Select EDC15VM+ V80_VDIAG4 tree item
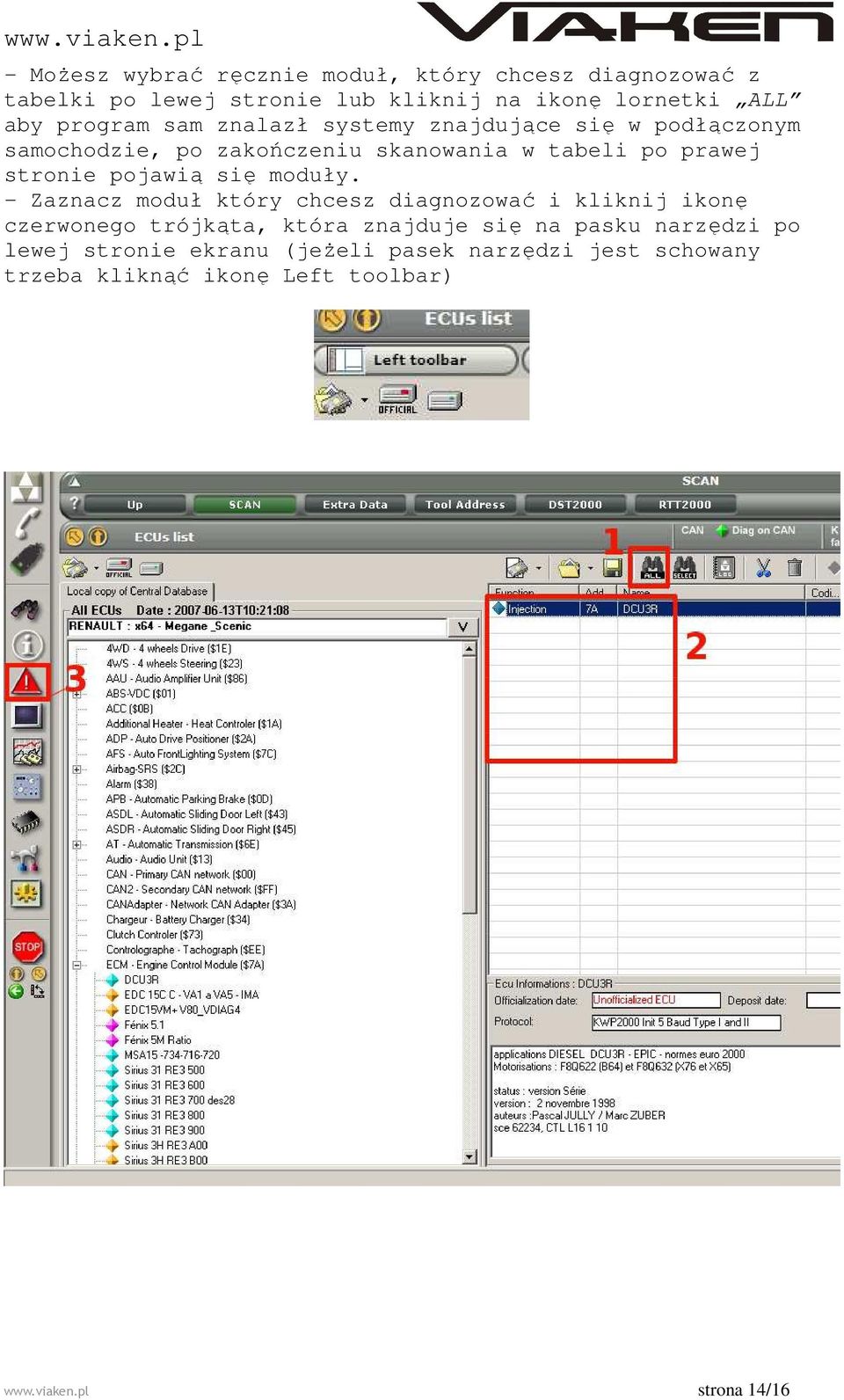 [182, 1010]
